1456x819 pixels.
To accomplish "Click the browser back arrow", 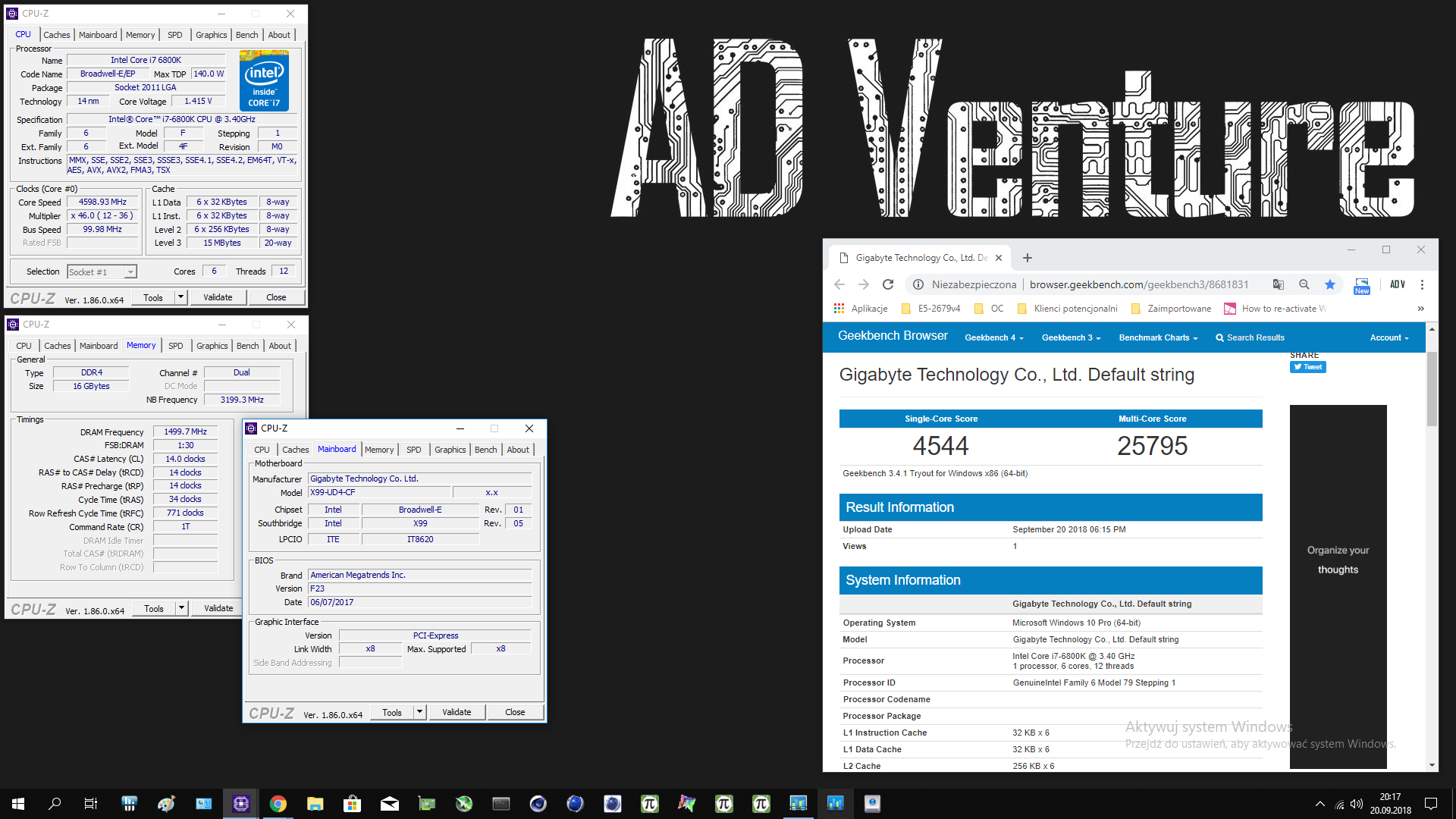I will (839, 284).
